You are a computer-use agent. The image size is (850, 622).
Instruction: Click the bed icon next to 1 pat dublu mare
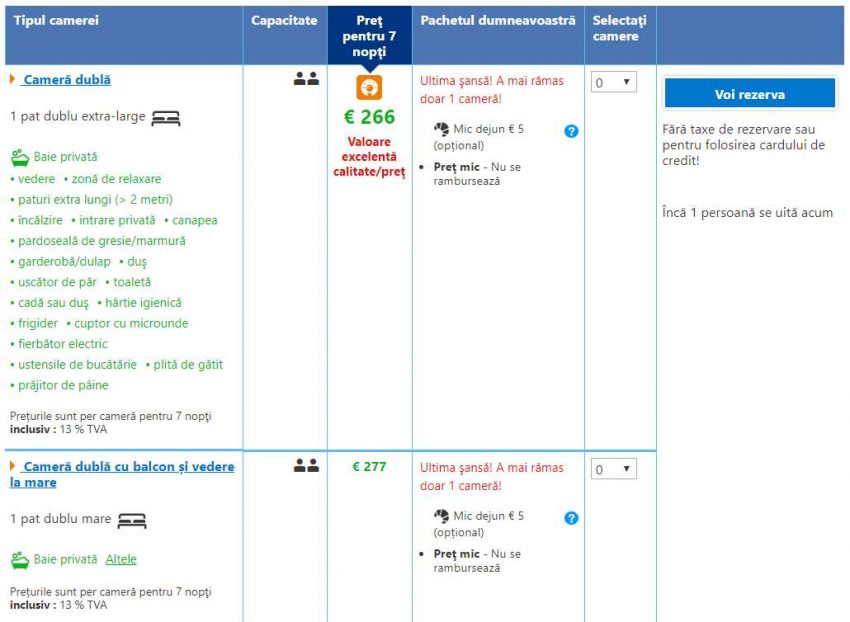click(x=132, y=520)
